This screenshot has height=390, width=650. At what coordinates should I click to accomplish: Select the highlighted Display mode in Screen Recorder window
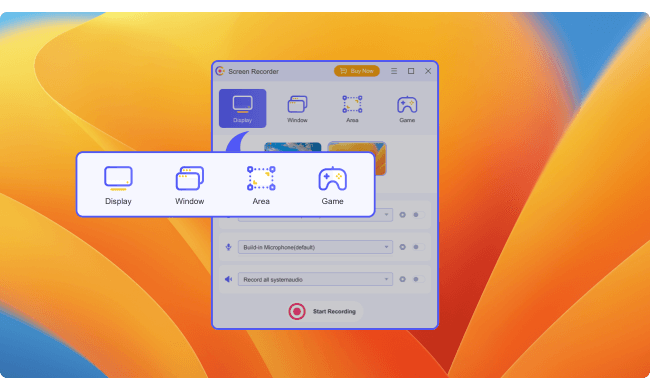pos(243,108)
